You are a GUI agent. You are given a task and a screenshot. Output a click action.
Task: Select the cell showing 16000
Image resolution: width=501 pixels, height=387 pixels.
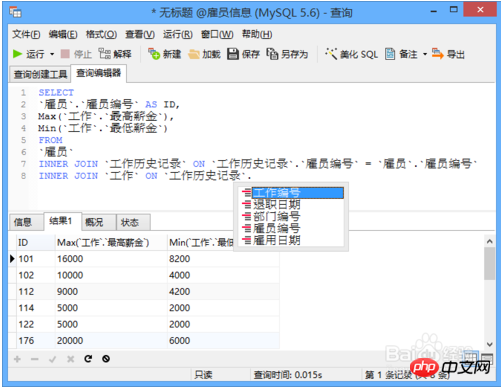tap(111, 259)
